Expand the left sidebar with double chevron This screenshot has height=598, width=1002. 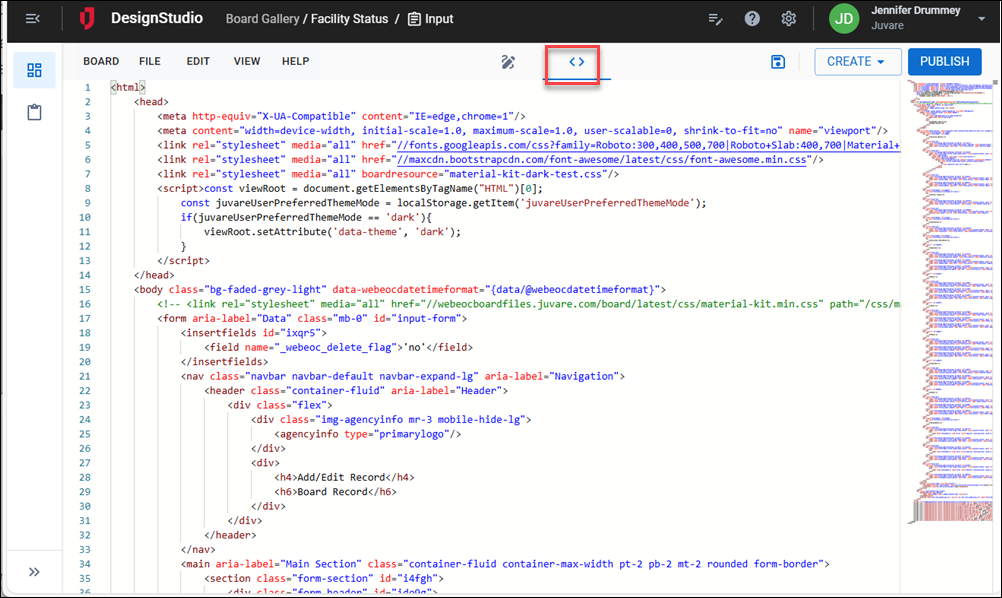34,572
